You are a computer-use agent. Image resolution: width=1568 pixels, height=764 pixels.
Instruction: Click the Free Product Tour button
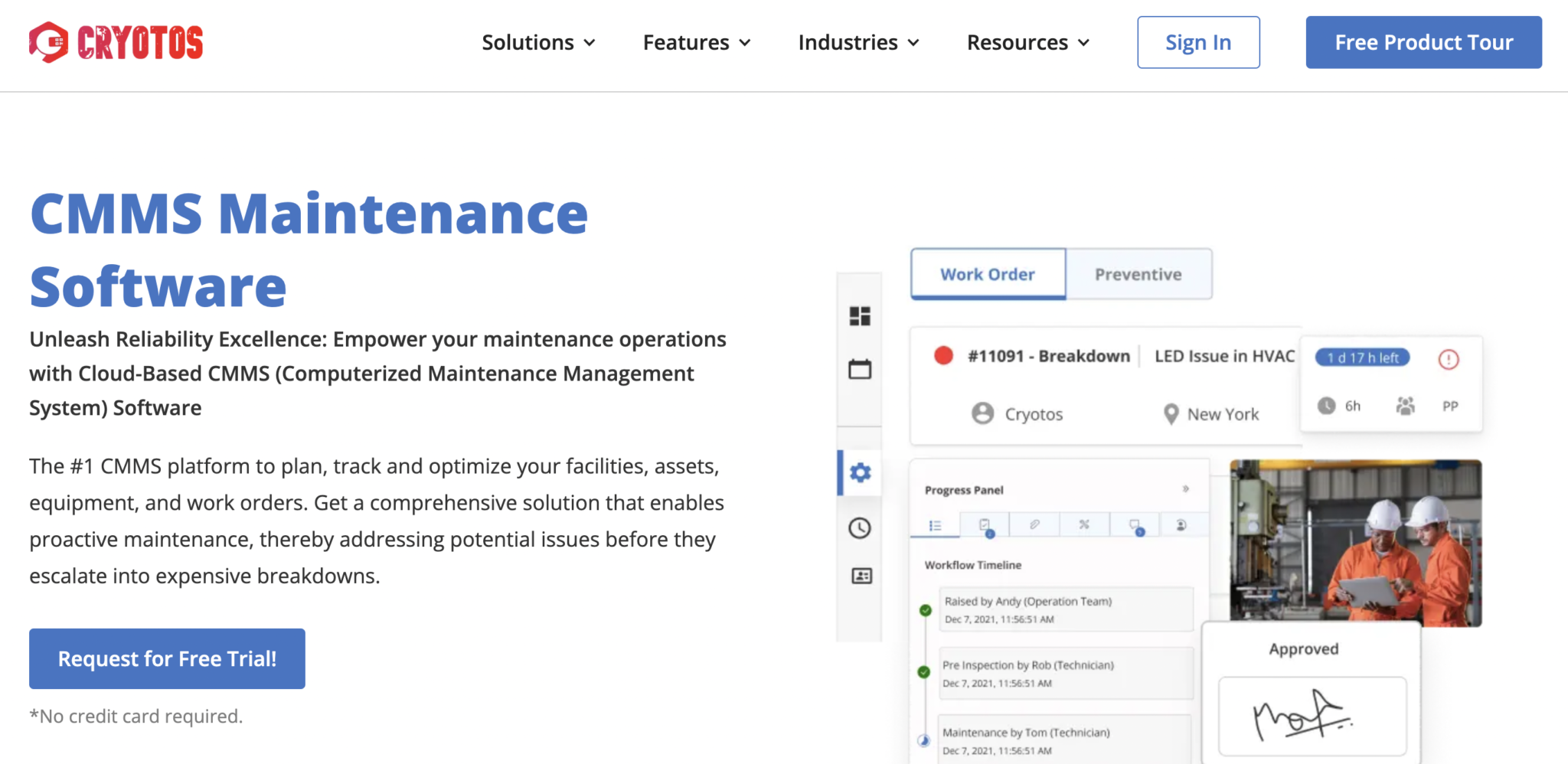point(1423,43)
